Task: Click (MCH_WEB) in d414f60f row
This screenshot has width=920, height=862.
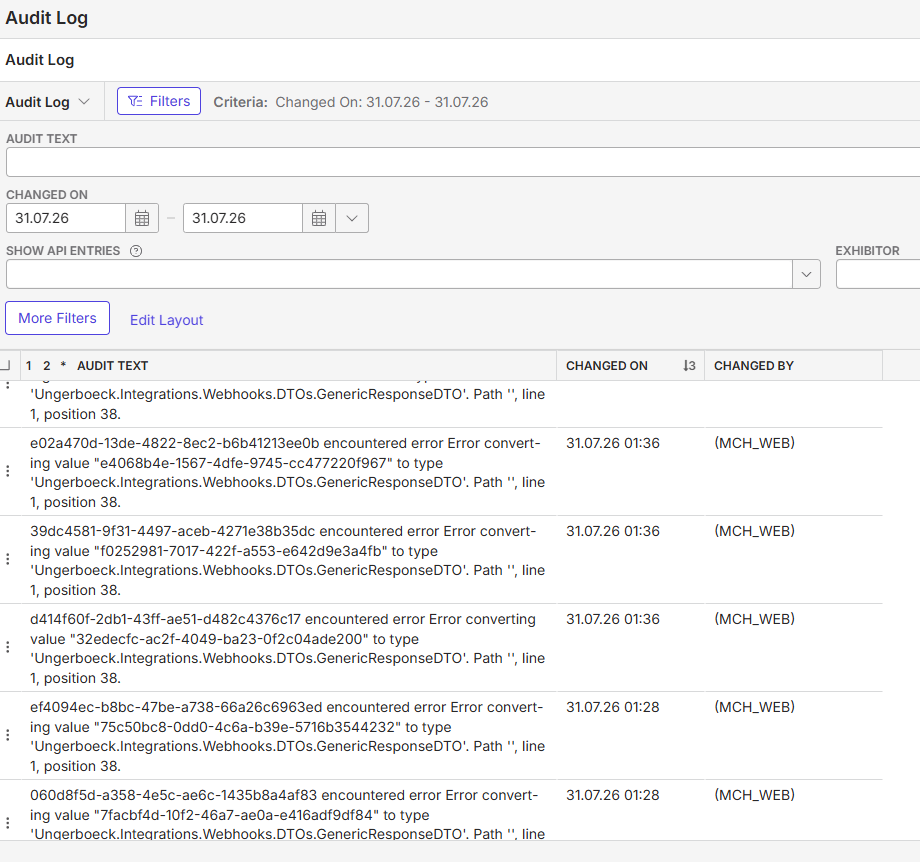Action: pyautogui.click(x=755, y=619)
